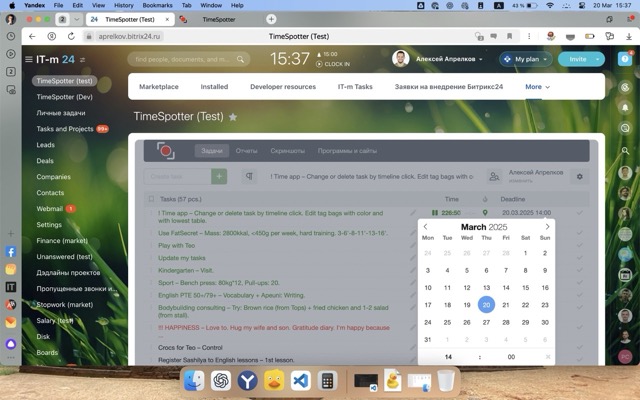Image resolution: width=640 pixels, height=400 pixels.
Task: Open Facebook icon in browser sidebar
Action: pos(10,251)
